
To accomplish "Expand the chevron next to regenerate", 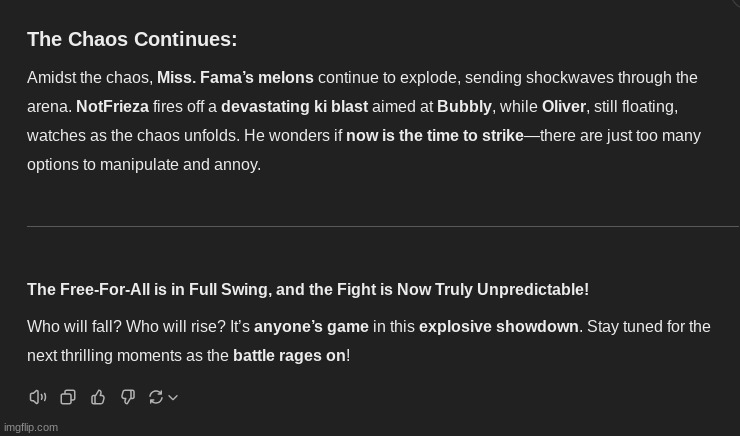I will pos(173,397).
